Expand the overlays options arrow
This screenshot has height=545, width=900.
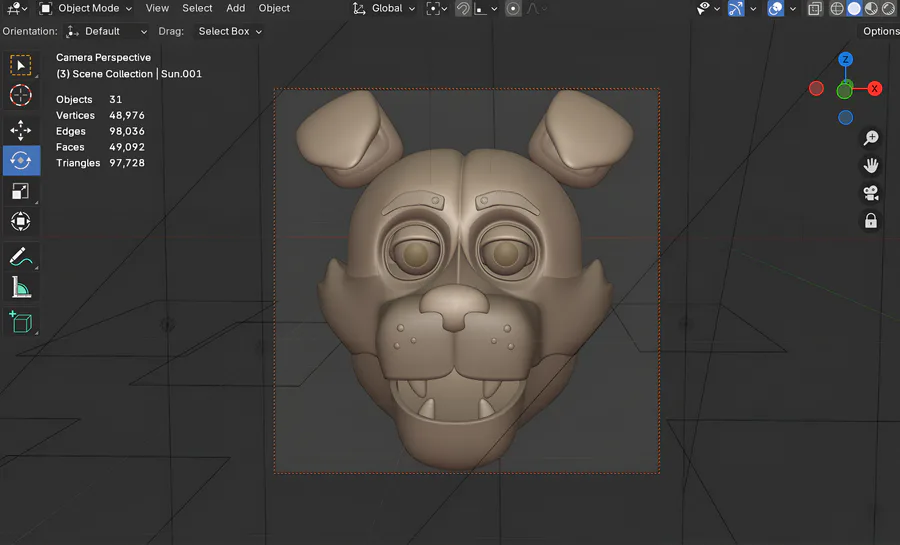(793, 8)
